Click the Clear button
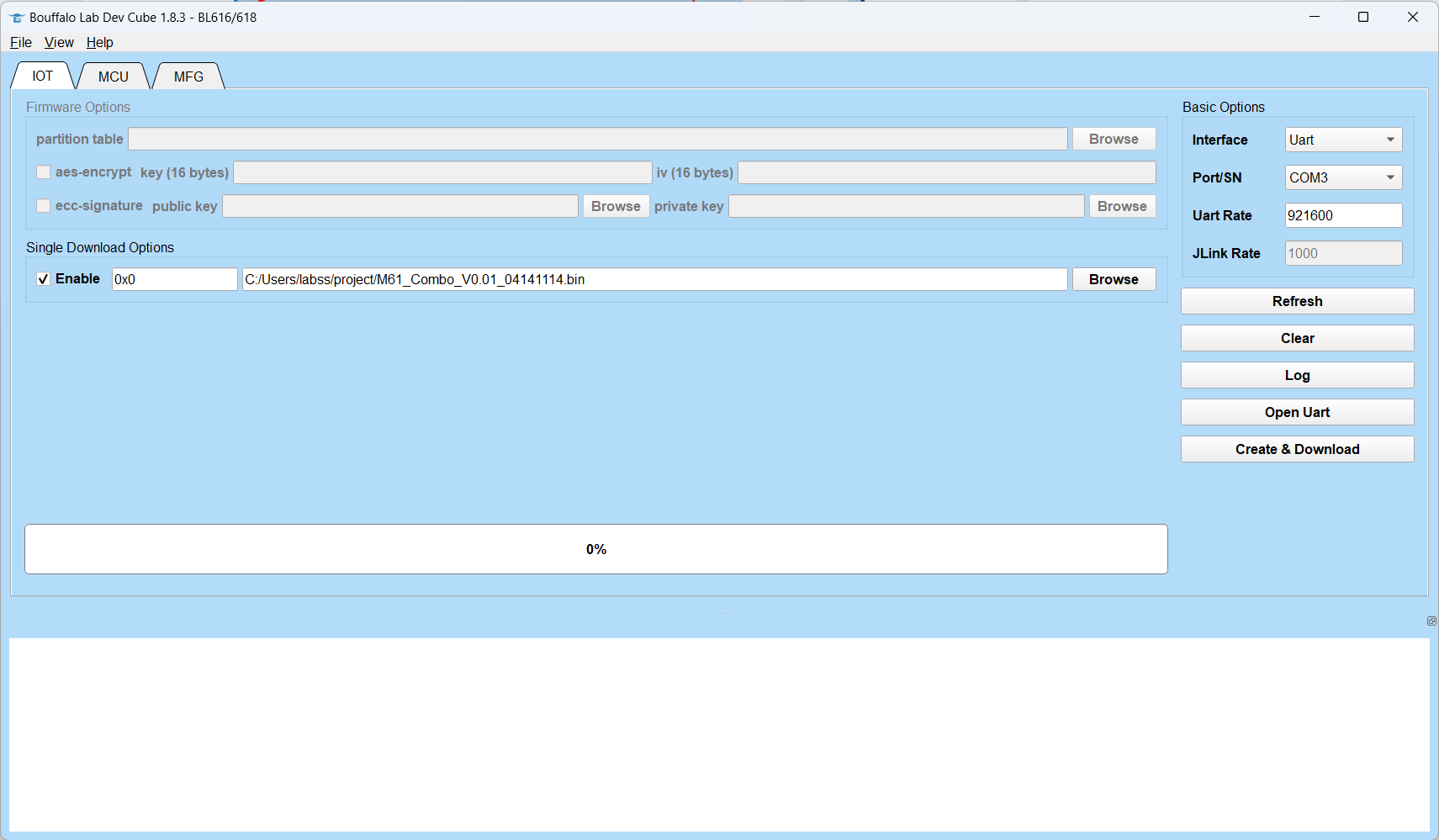This screenshot has height=840, width=1439. click(x=1297, y=338)
